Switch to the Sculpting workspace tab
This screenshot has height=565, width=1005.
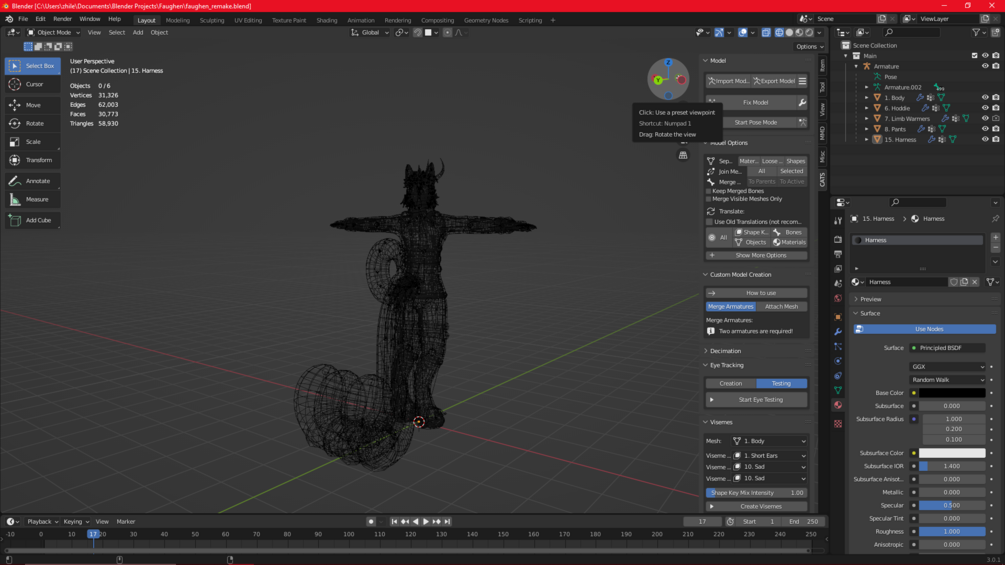[212, 20]
